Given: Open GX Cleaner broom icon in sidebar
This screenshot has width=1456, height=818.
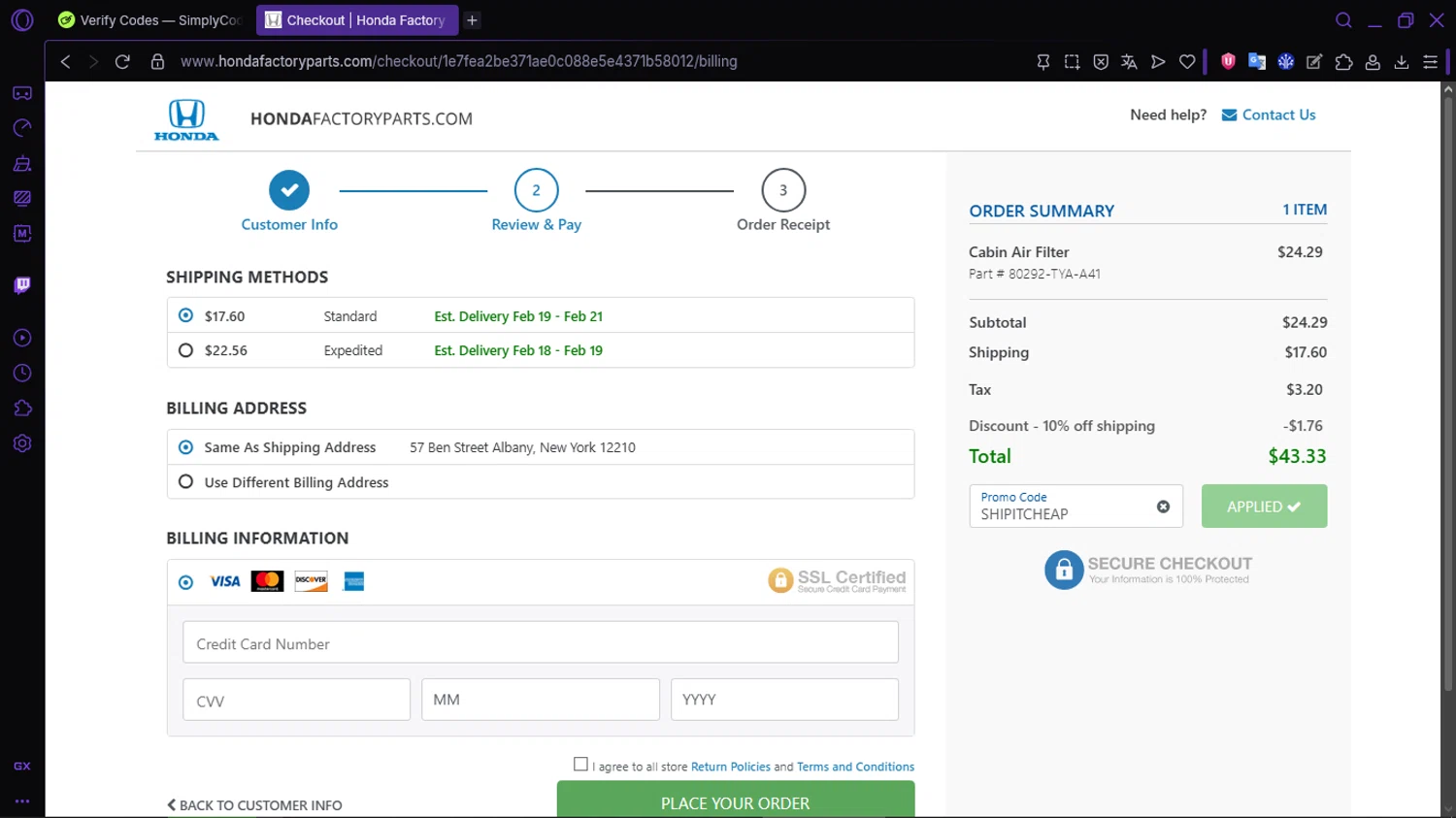Looking at the screenshot, I should tap(22, 163).
